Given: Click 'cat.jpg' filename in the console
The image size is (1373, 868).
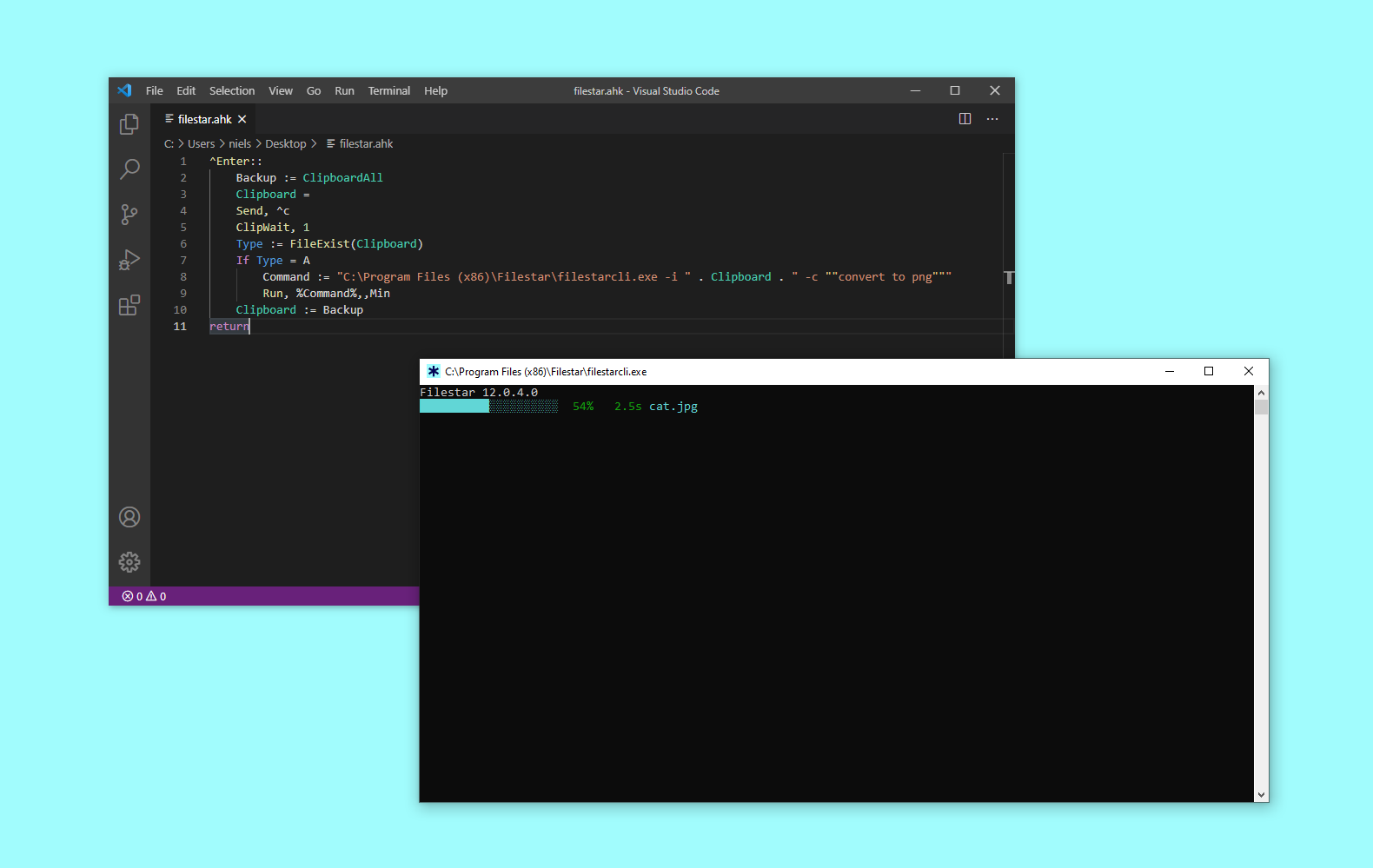Looking at the screenshot, I should (673, 406).
